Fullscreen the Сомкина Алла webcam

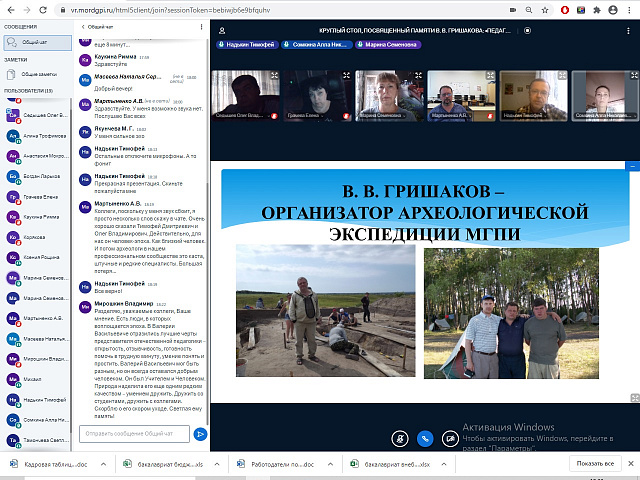tap(634, 76)
